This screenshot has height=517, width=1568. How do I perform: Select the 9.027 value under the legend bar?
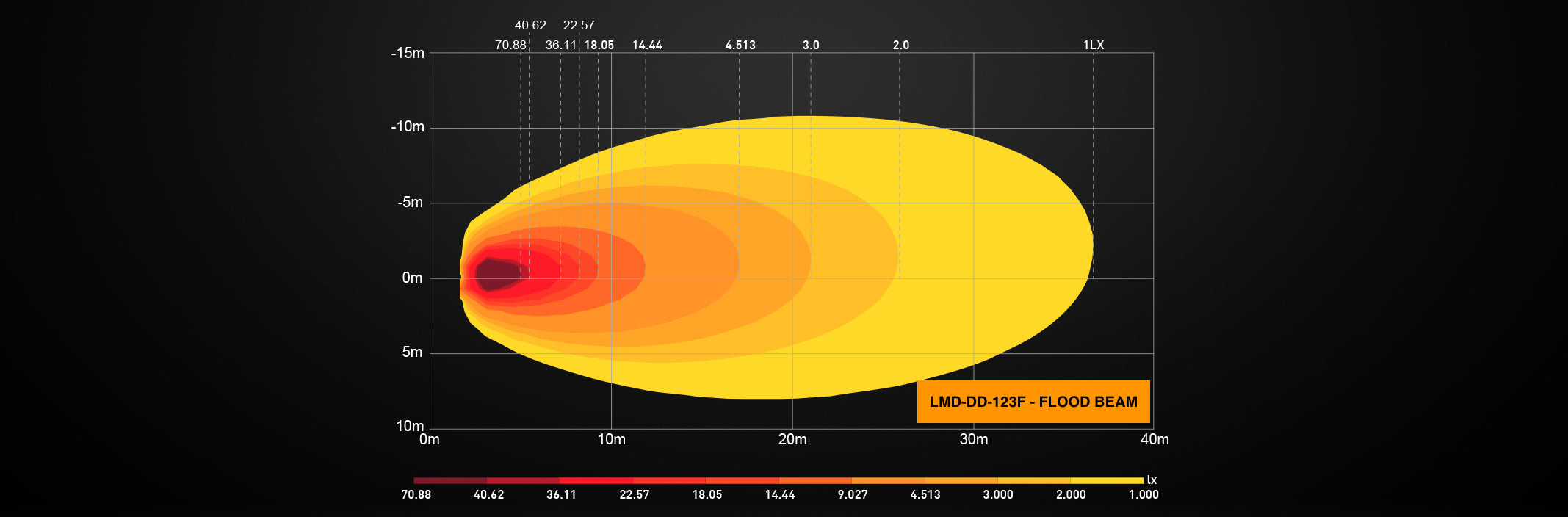click(852, 494)
